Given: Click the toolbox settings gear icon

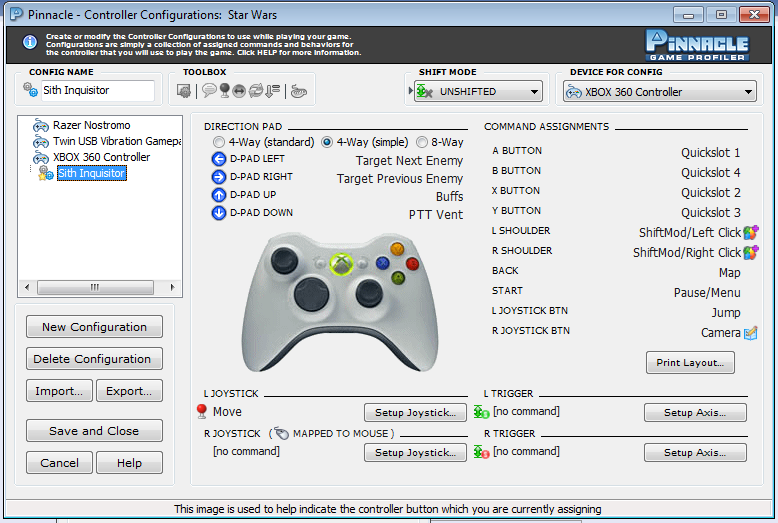Looking at the screenshot, I should tap(184, 91).
